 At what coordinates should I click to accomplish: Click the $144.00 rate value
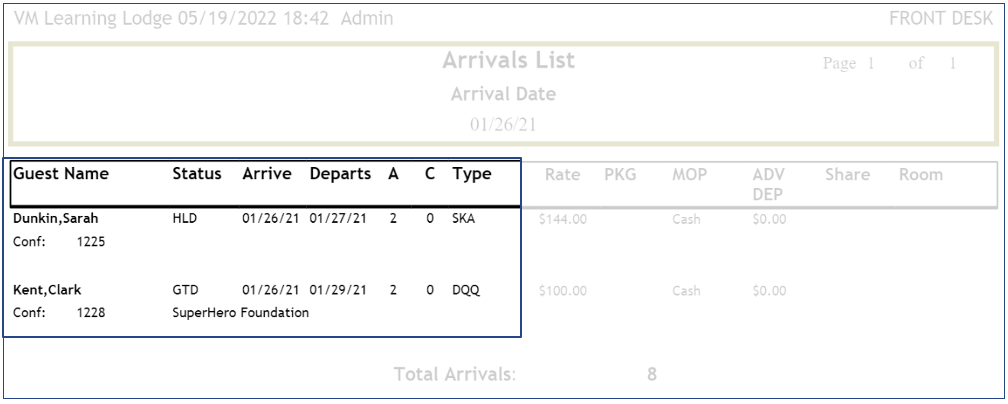click(x=562, y=219)
